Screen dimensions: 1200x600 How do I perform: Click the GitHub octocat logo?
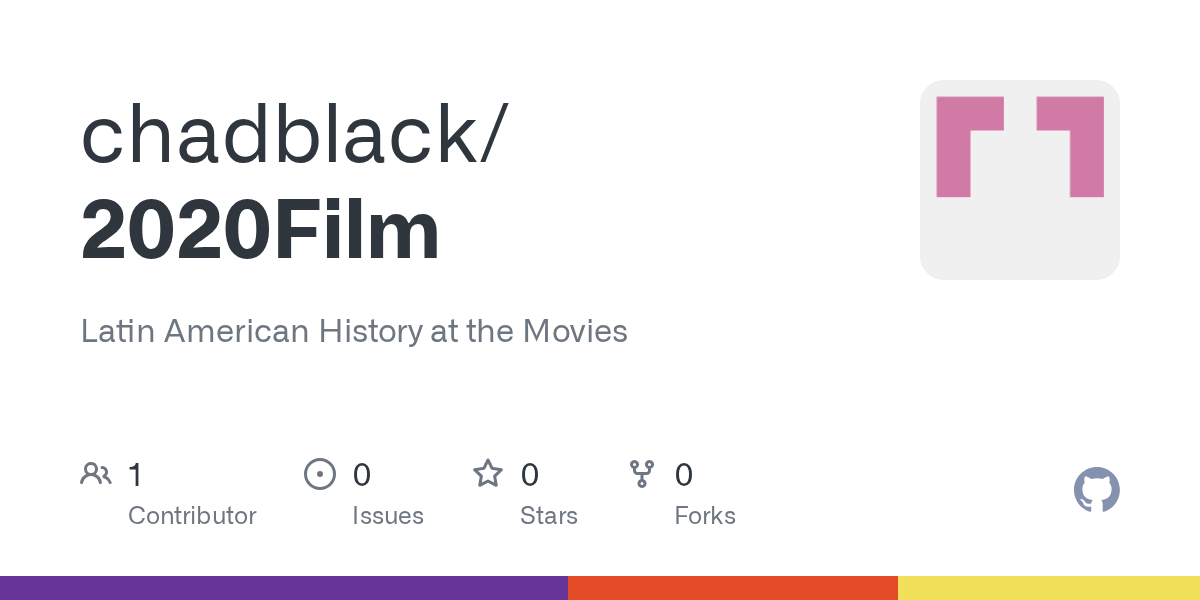[1096, 490]
